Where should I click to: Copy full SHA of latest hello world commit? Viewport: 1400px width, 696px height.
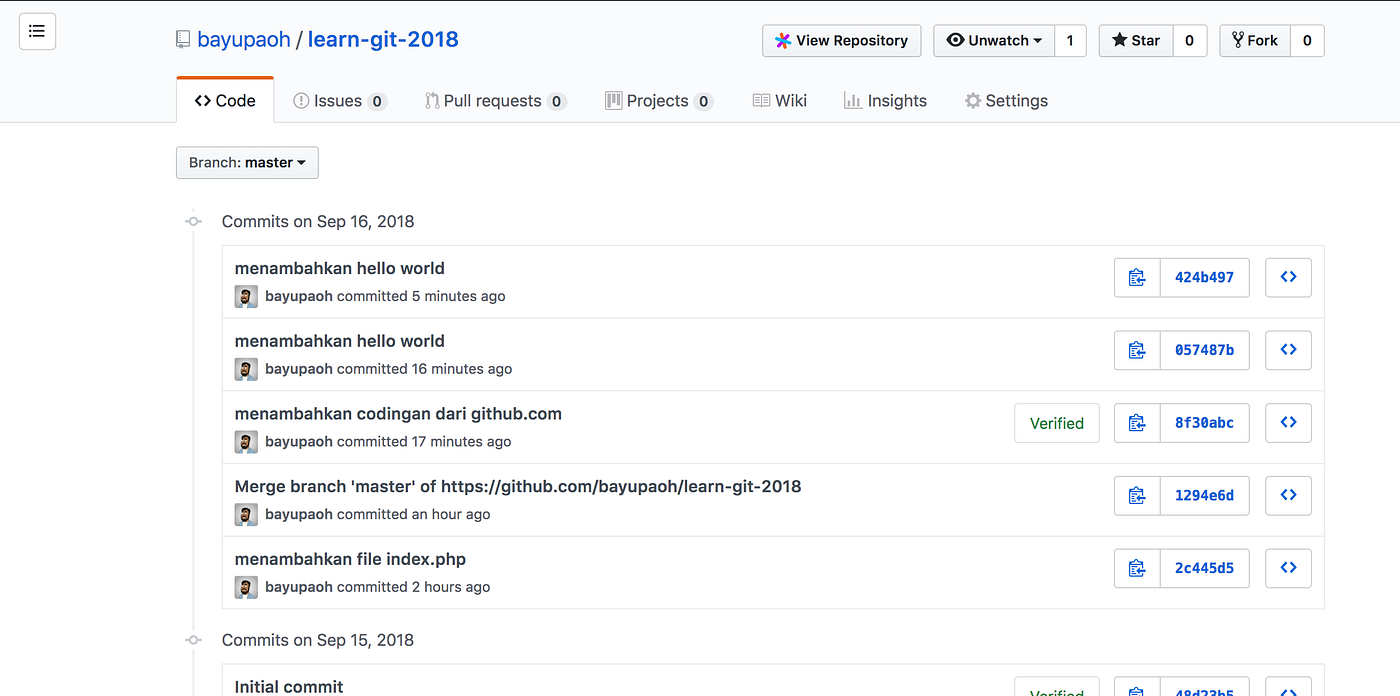(x=1137, y=277)
